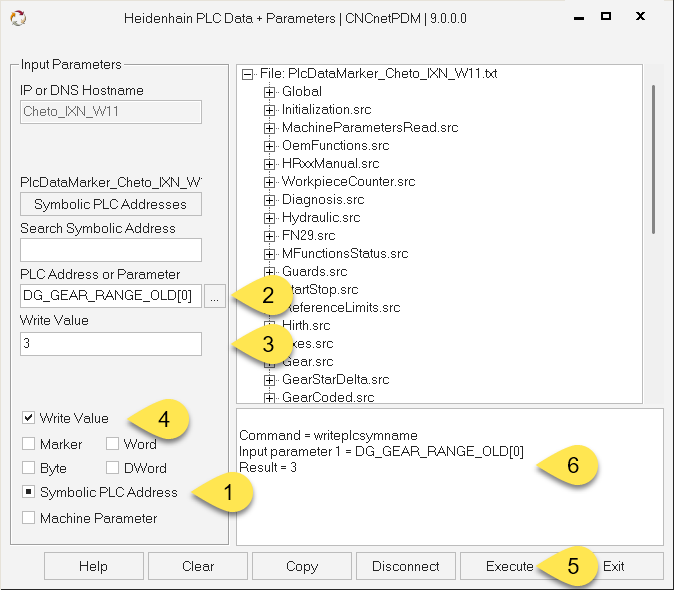Screen dimensions: 674x590
Task: Open the Symbolic PLC Addresses file button
Action: click(110, 204)
